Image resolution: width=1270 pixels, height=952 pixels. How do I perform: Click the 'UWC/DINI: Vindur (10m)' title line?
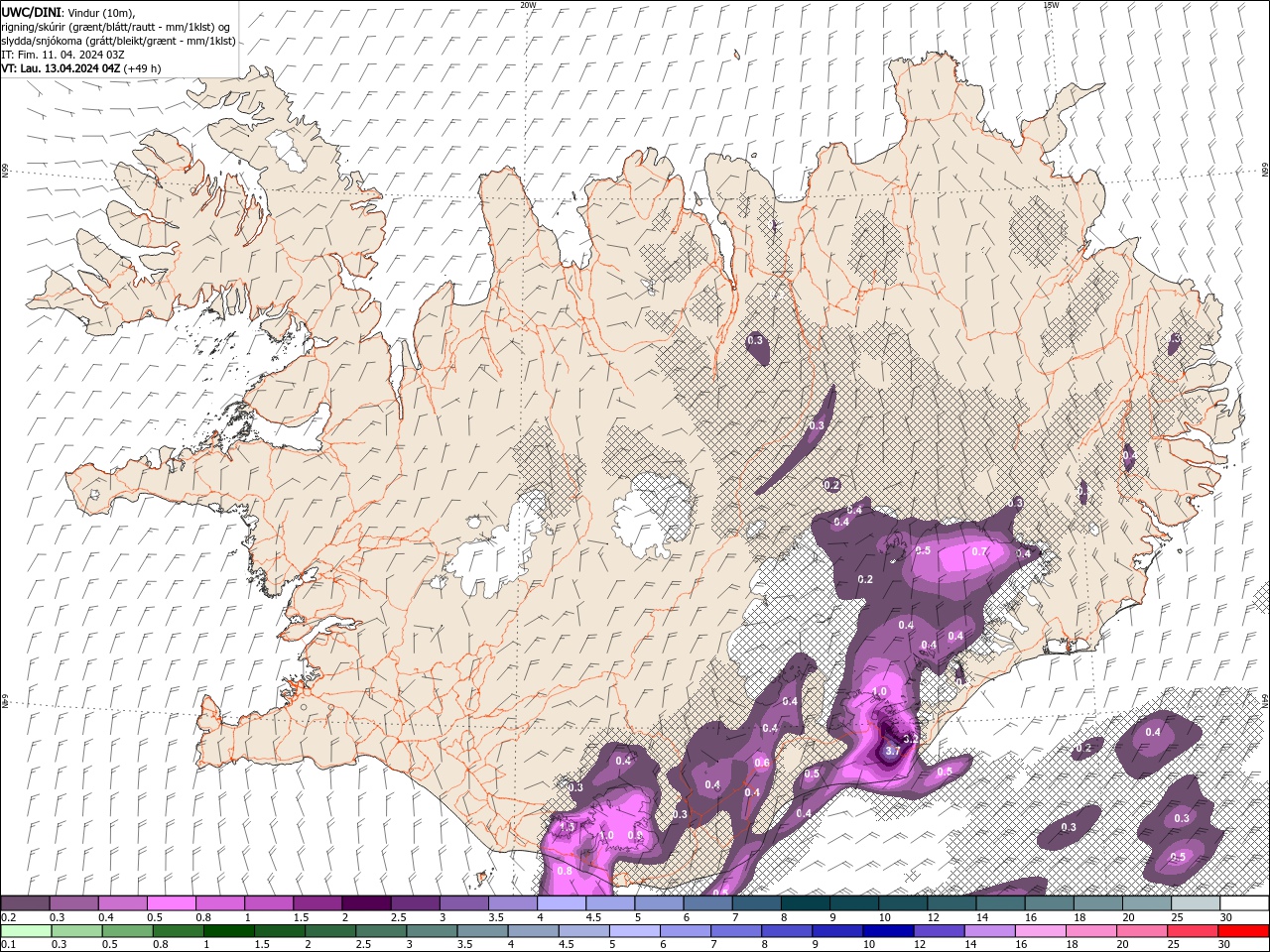point(68,12)
